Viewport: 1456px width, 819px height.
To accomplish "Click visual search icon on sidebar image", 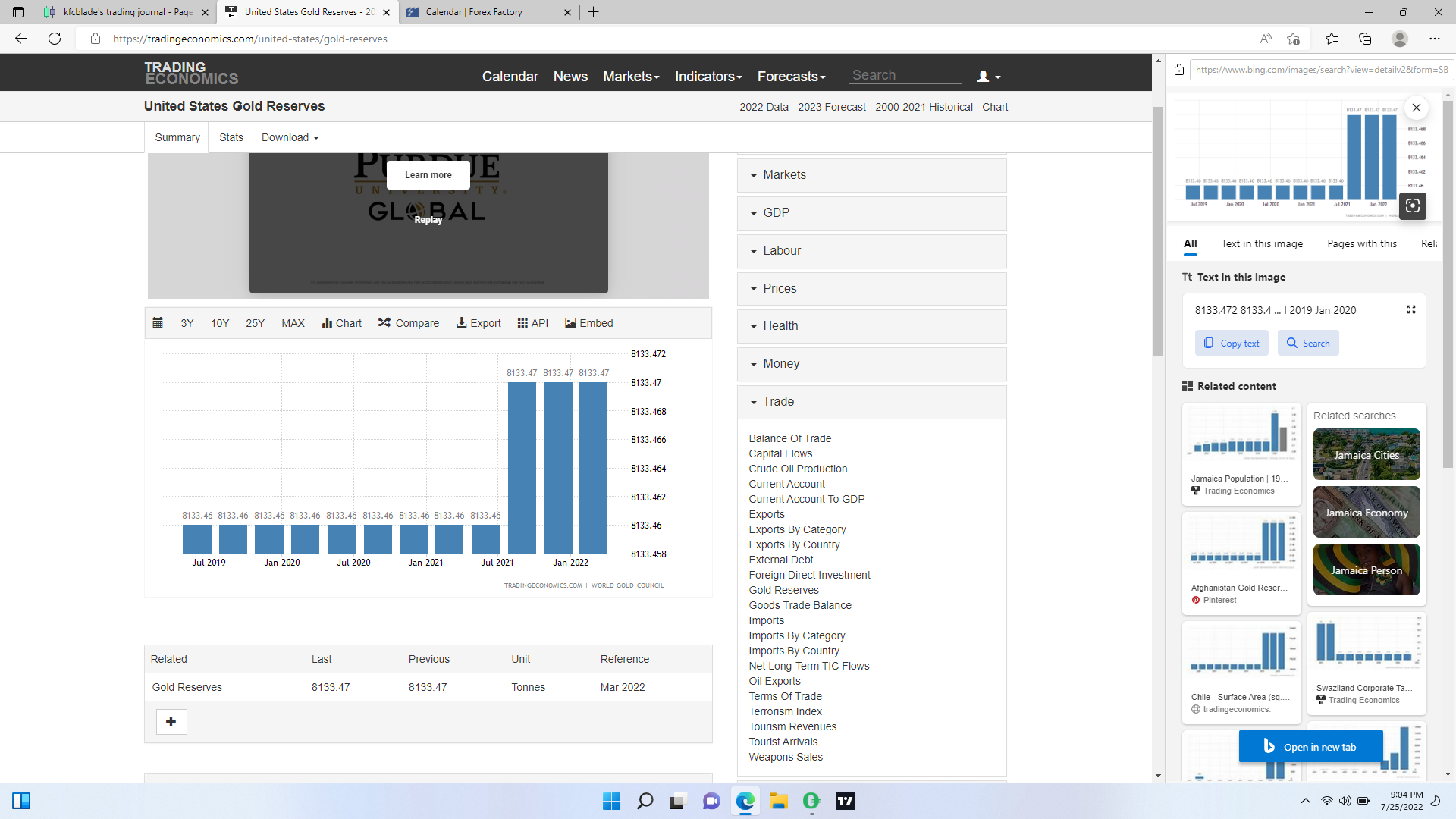I will [1412, 206].
